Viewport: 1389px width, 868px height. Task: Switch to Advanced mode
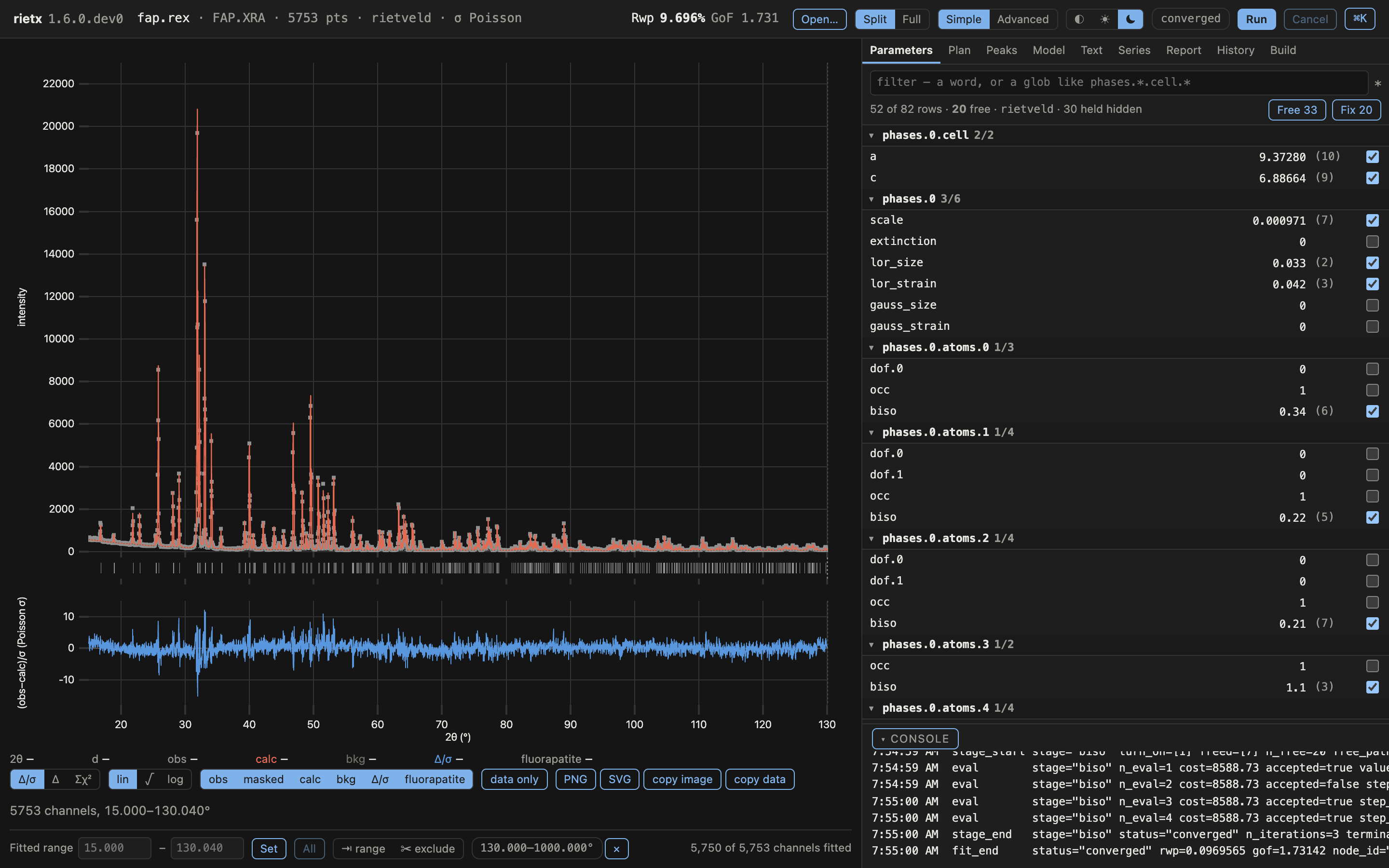pyautogui.click(x=1022, y=19)
